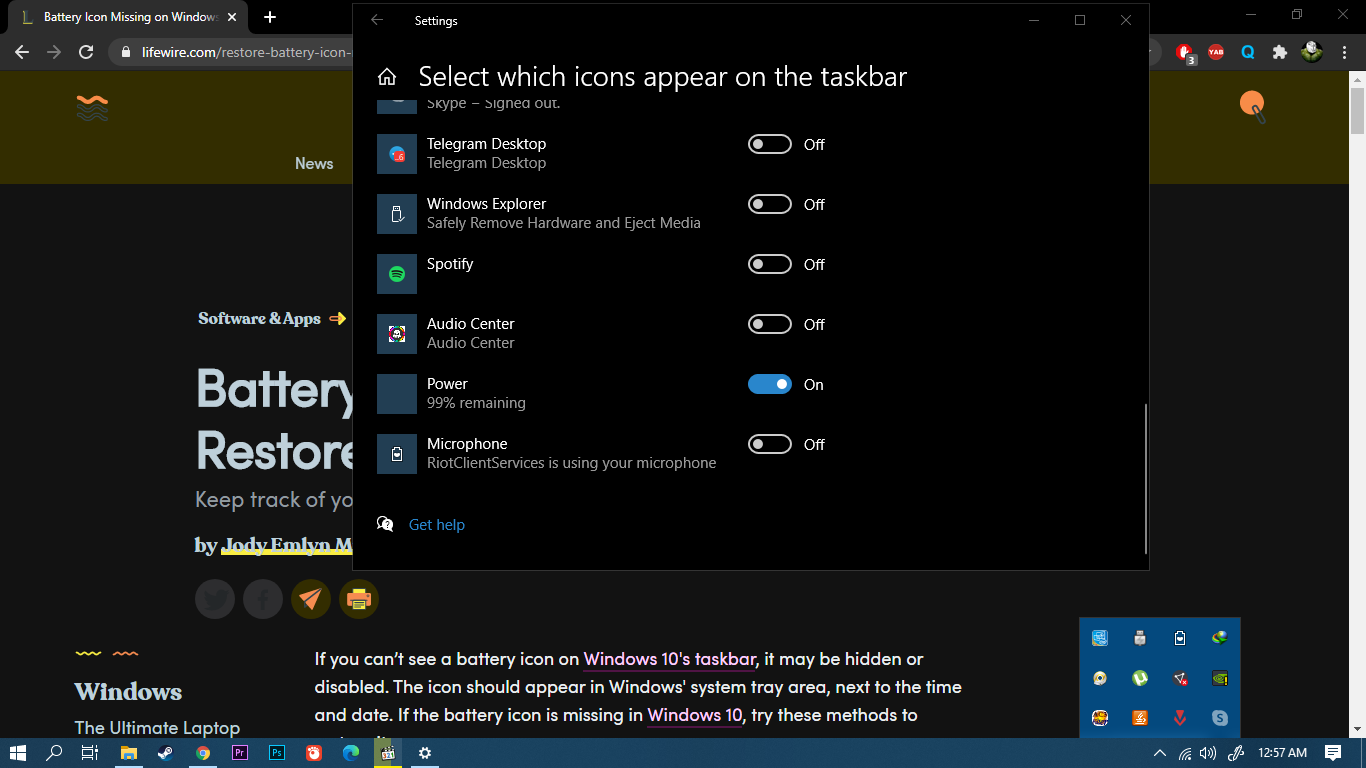Click the red double-chevron tray icon

click(x=1180, y=718)
